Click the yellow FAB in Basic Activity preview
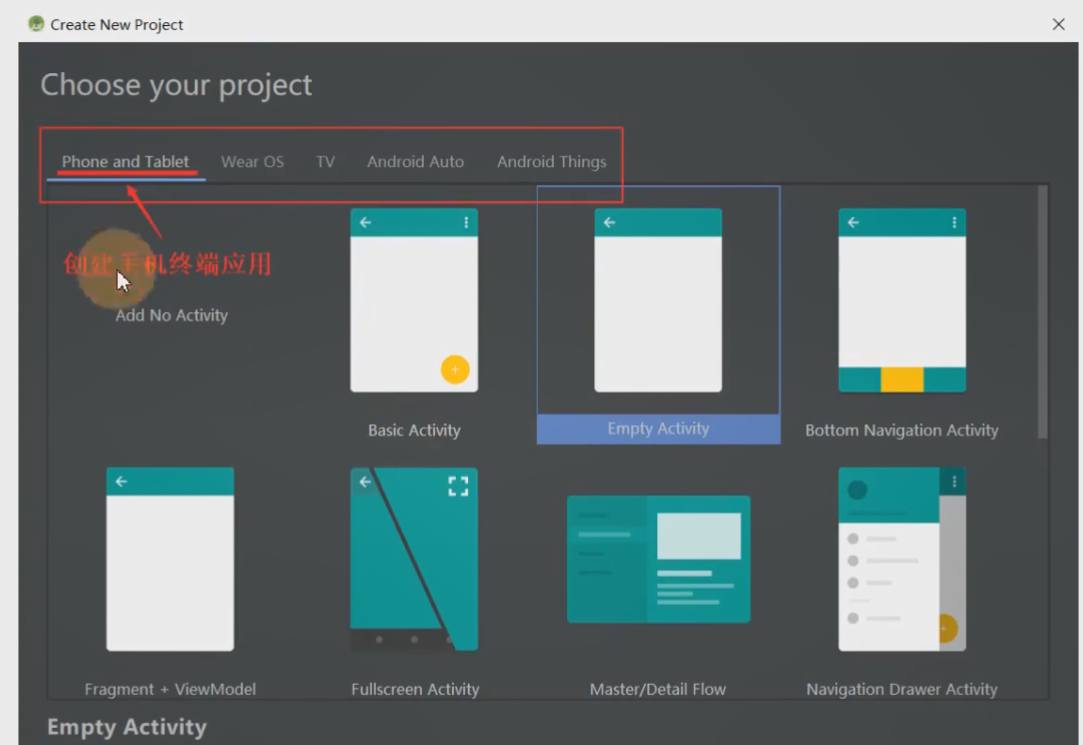 454,369
